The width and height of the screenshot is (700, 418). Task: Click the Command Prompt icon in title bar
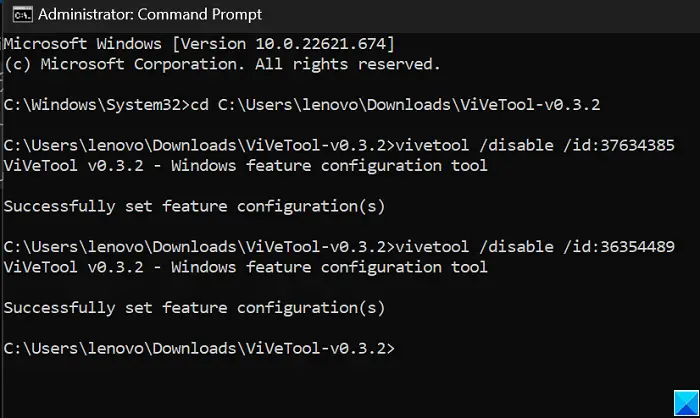coord(22,15)
